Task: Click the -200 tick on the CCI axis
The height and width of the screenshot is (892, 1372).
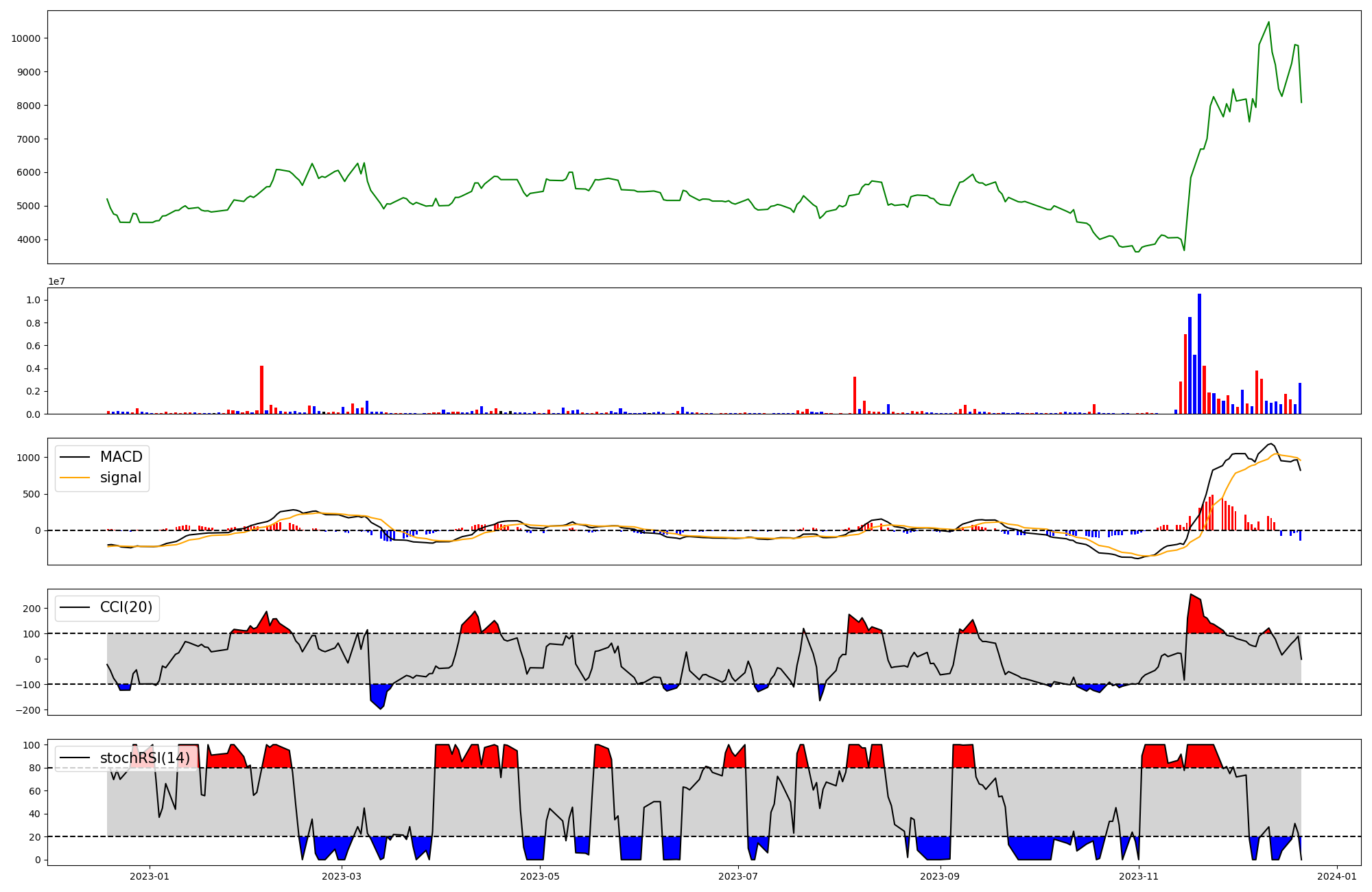Action: pos(27,710)
